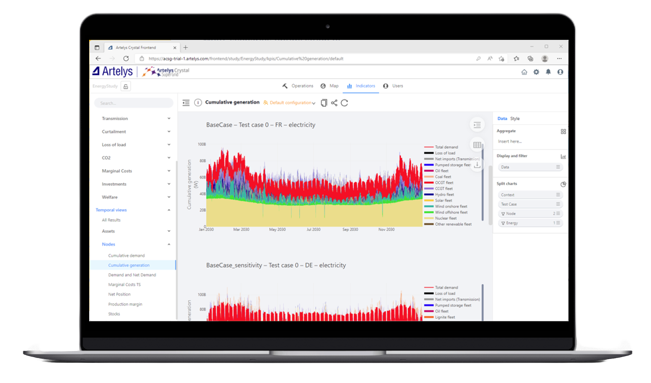651x383 pixels.
Task: Click the info icon before Cumulative generation
Action: pos(198,103)
